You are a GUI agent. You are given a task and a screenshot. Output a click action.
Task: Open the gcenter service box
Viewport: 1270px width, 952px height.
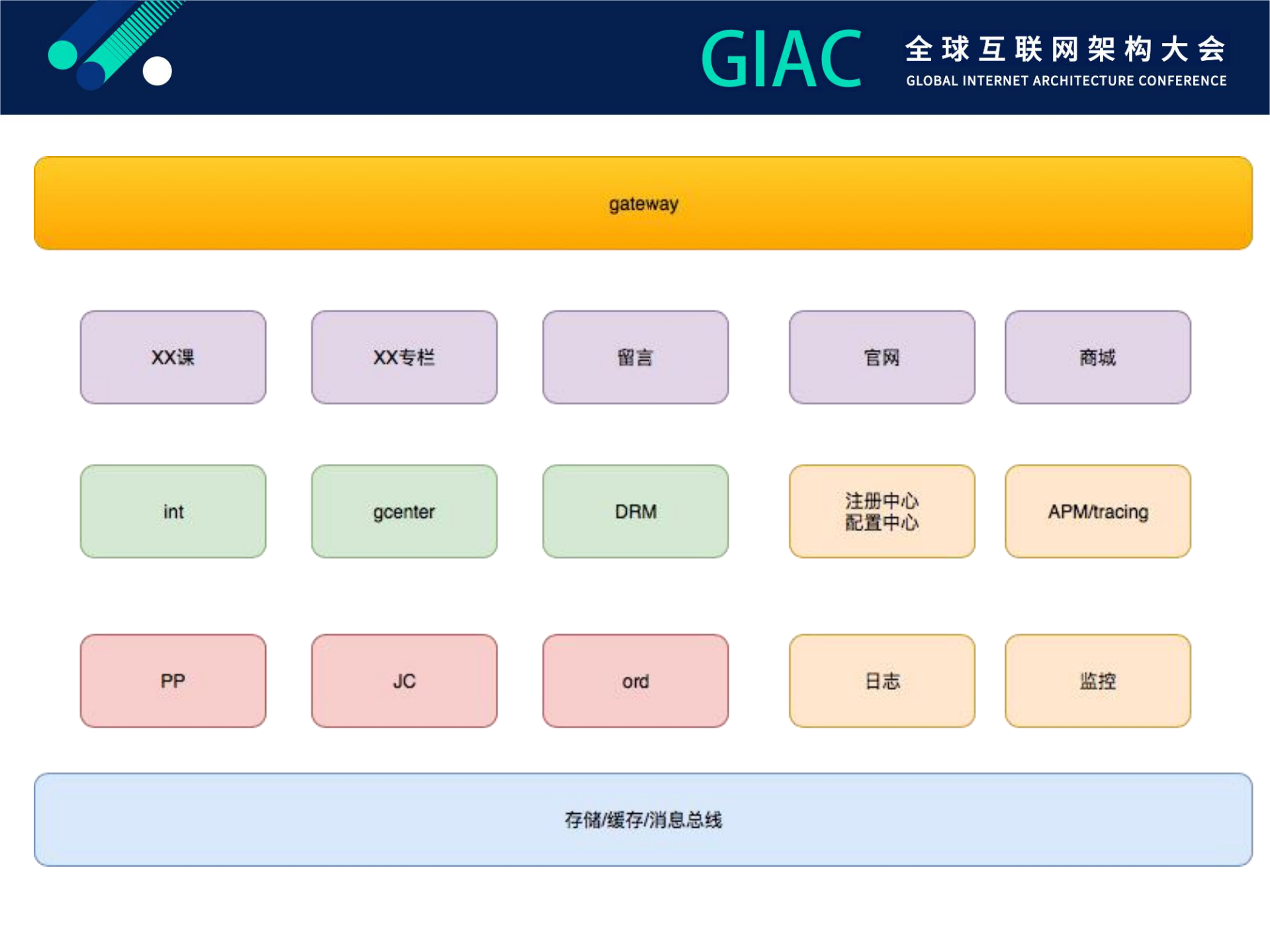coord(404,511)
